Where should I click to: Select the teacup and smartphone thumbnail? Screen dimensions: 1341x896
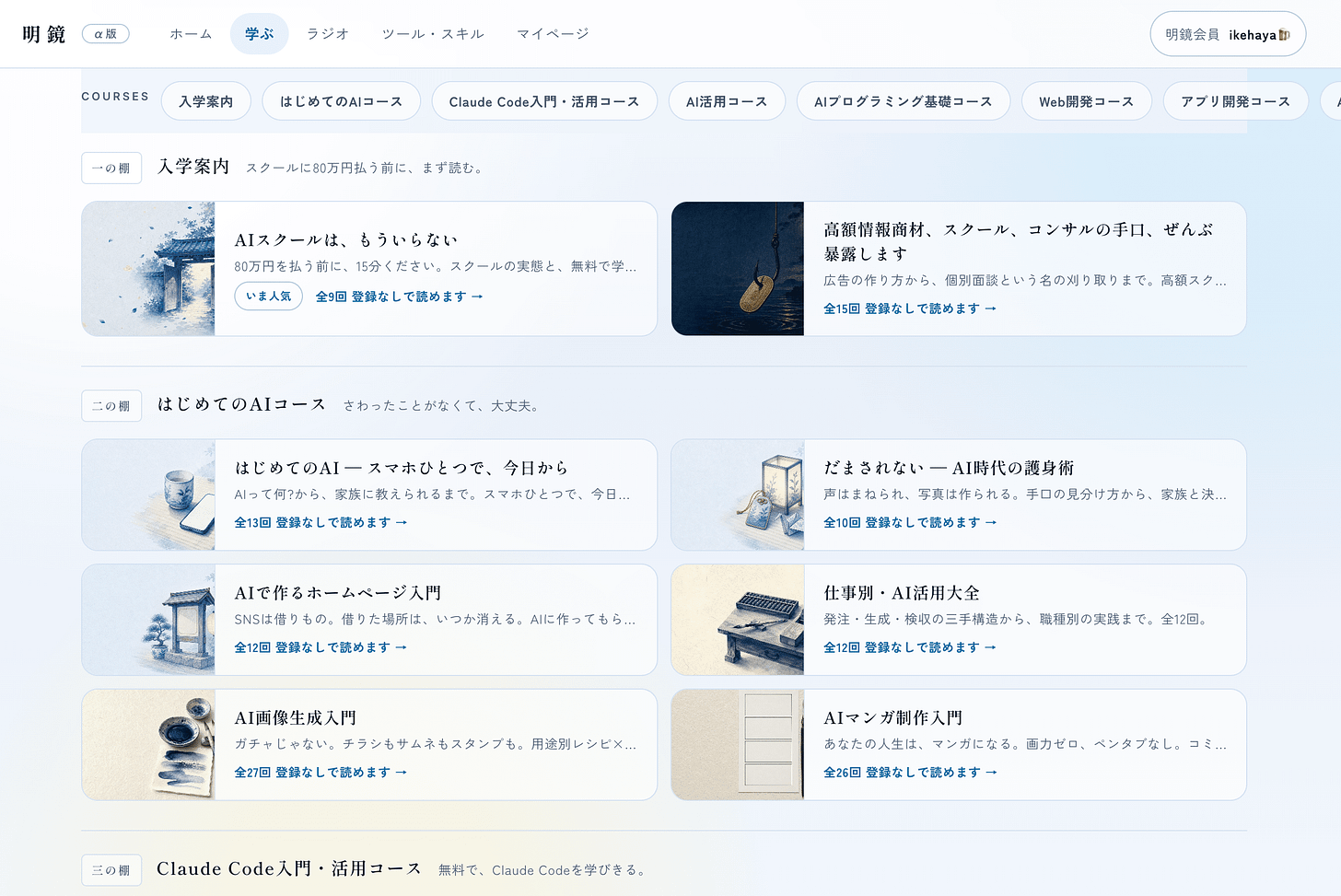pos(148,495)
